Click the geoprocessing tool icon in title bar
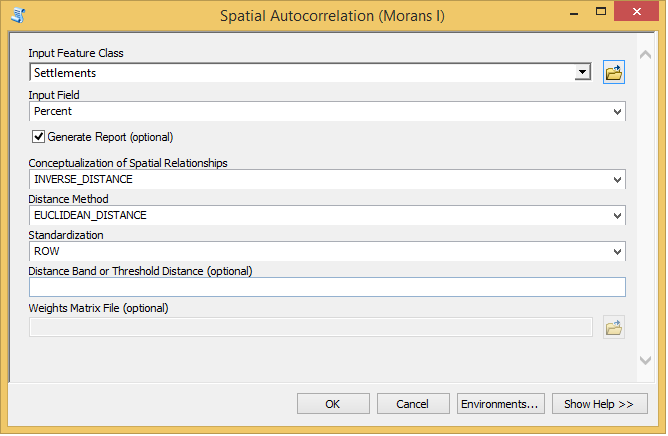This screenshot has height=436, width=668. tap(18, 15)
